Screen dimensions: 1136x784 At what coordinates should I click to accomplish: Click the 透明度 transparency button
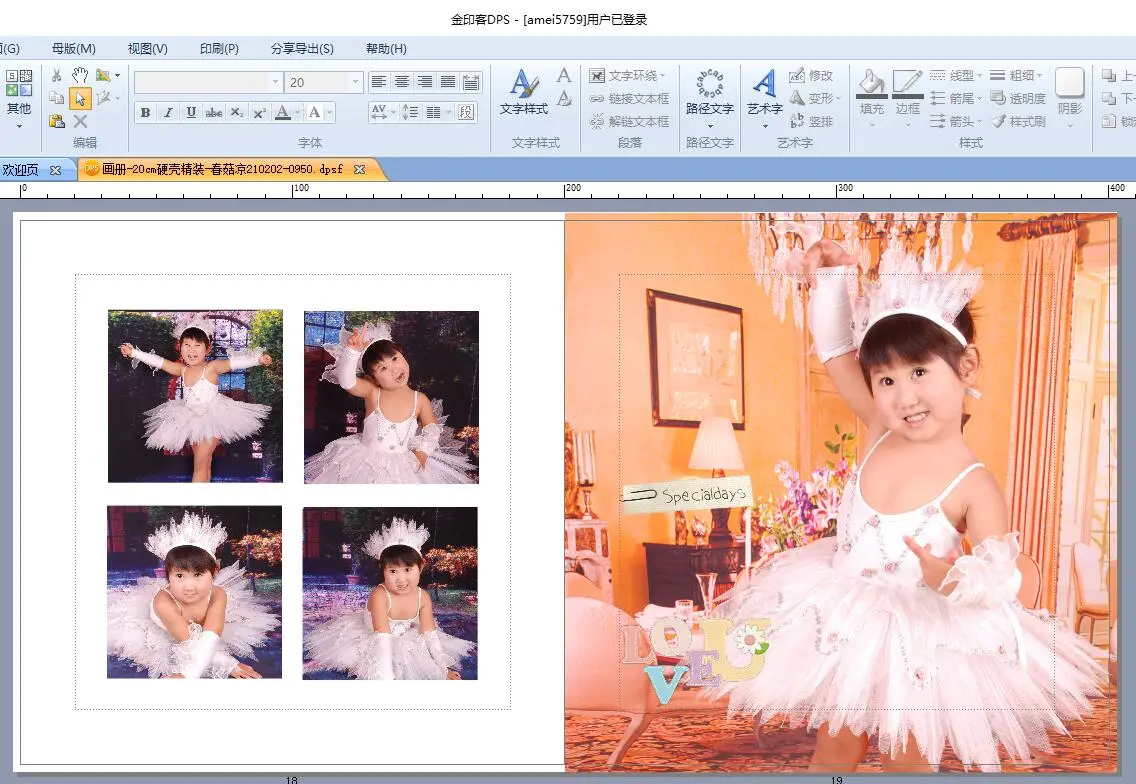click(x=1019, y=98)
